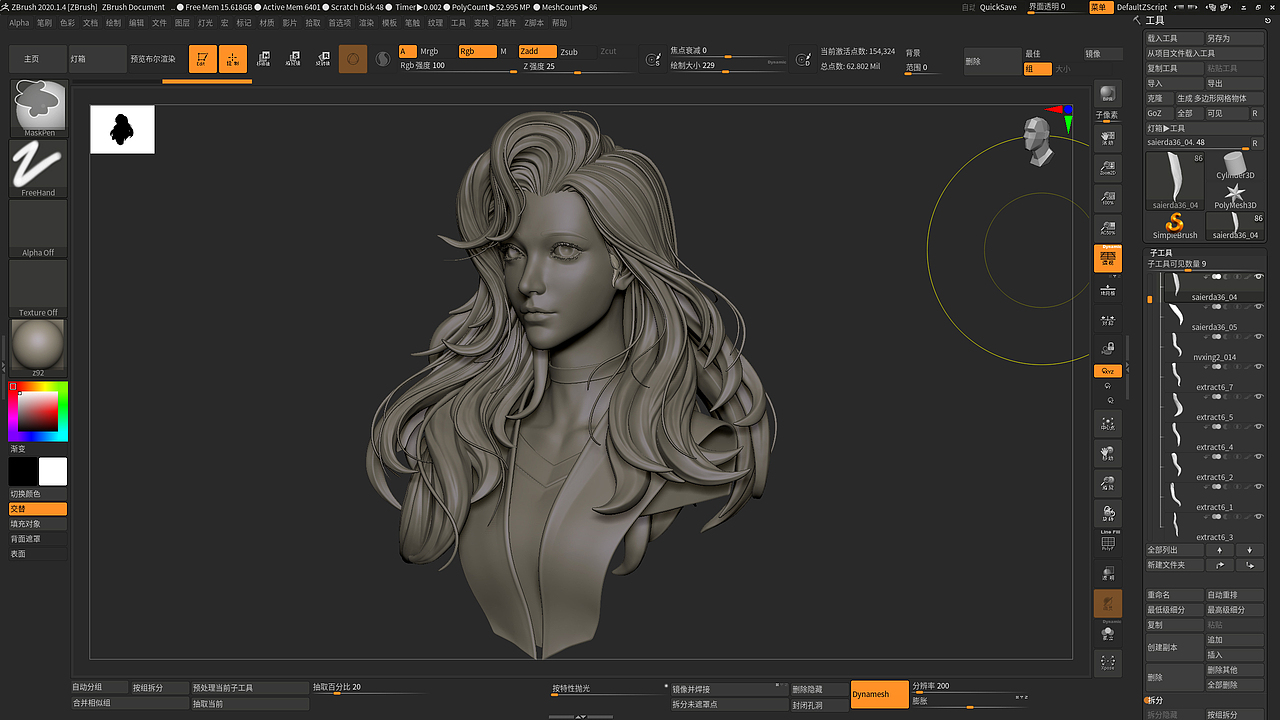Open the 笔刷 menu

44,22
